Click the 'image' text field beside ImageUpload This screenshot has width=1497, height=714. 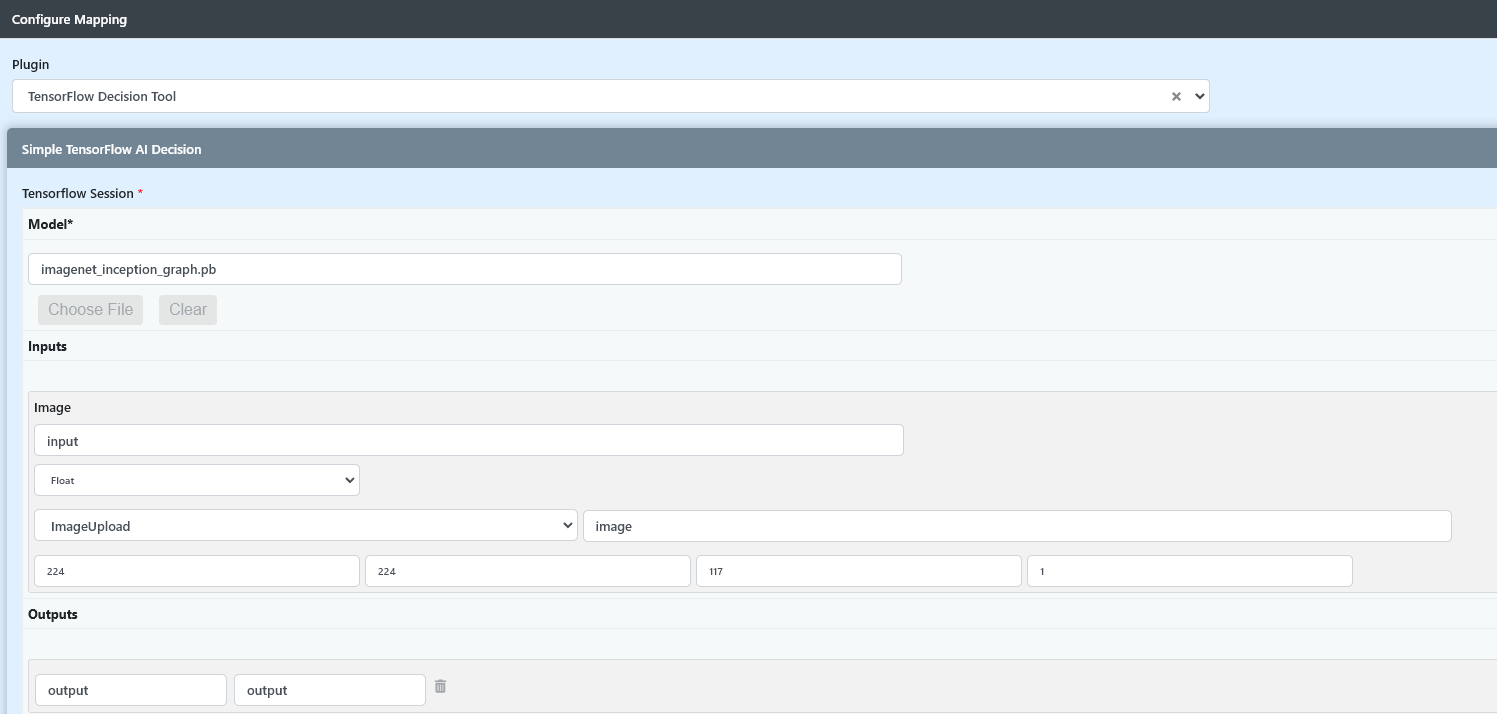1016,526
